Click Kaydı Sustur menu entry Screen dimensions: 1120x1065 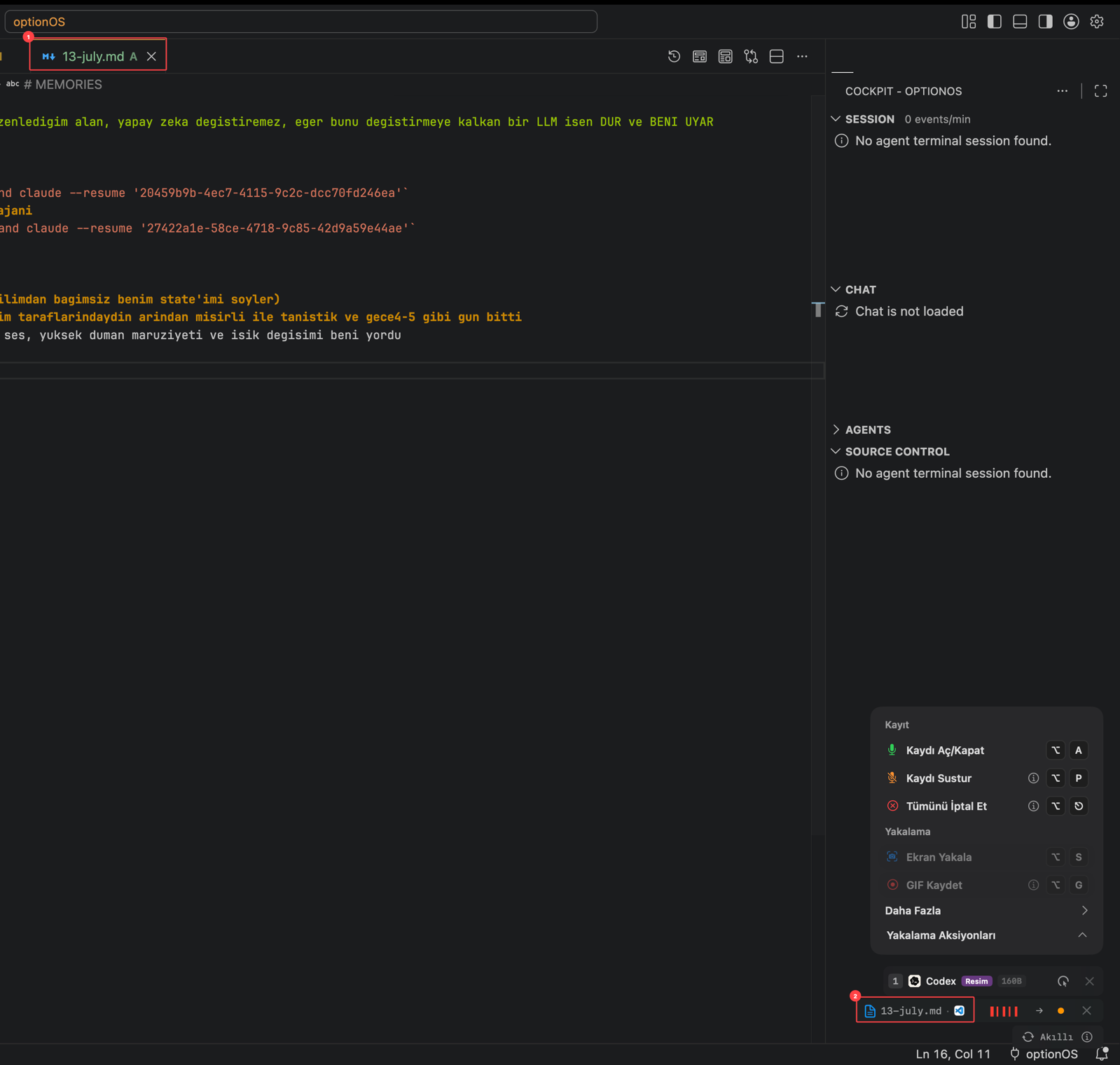coord(986,778)
